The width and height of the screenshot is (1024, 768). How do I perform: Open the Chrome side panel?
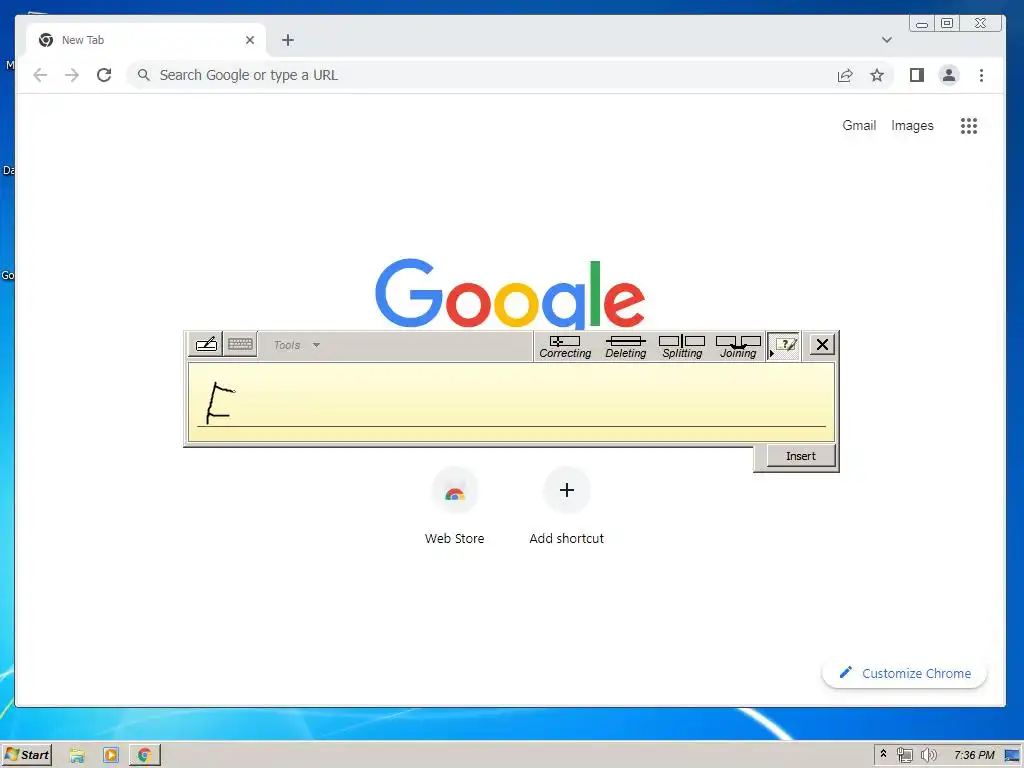917,75
